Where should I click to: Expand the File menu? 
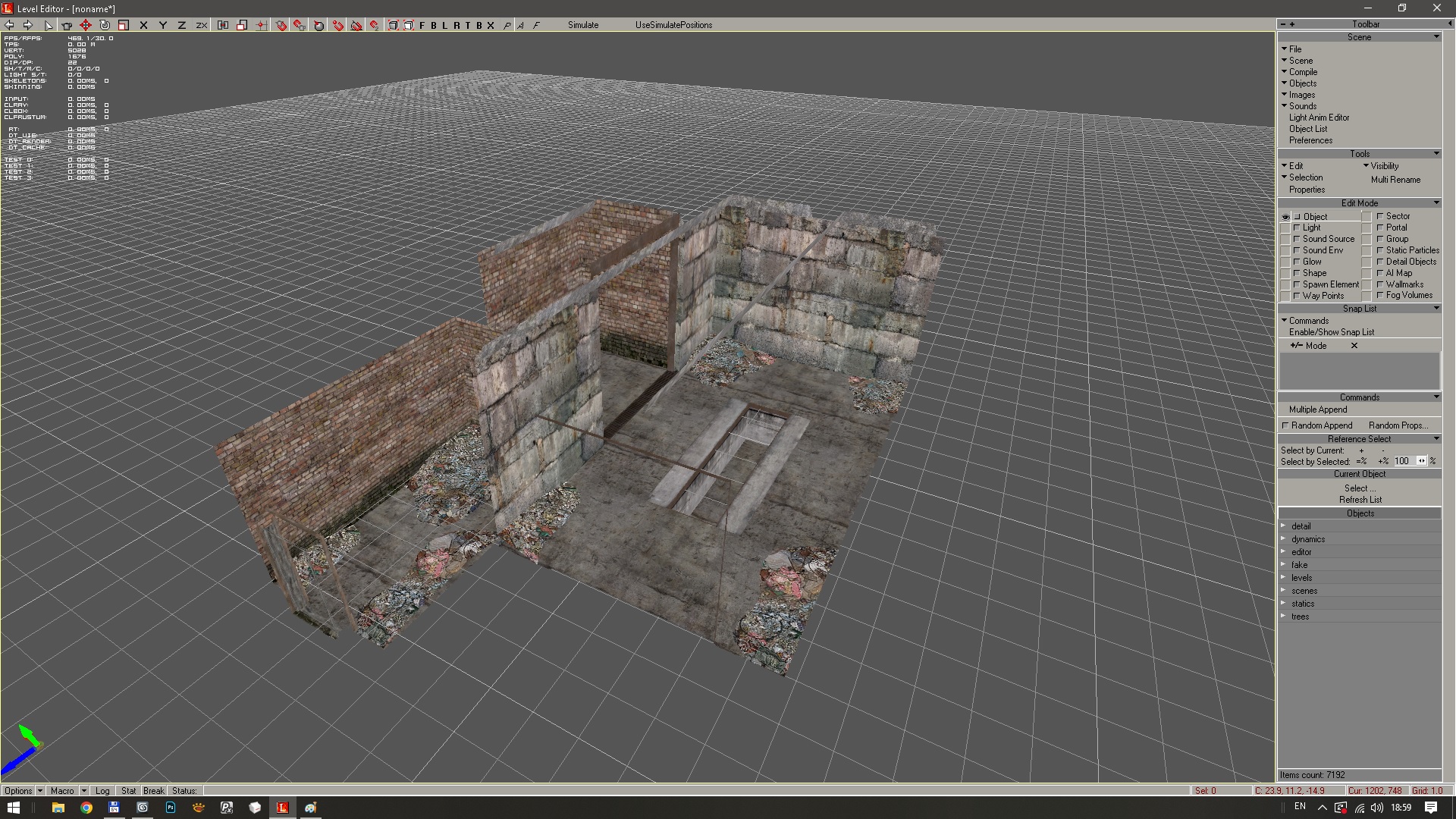[1295, 49]
